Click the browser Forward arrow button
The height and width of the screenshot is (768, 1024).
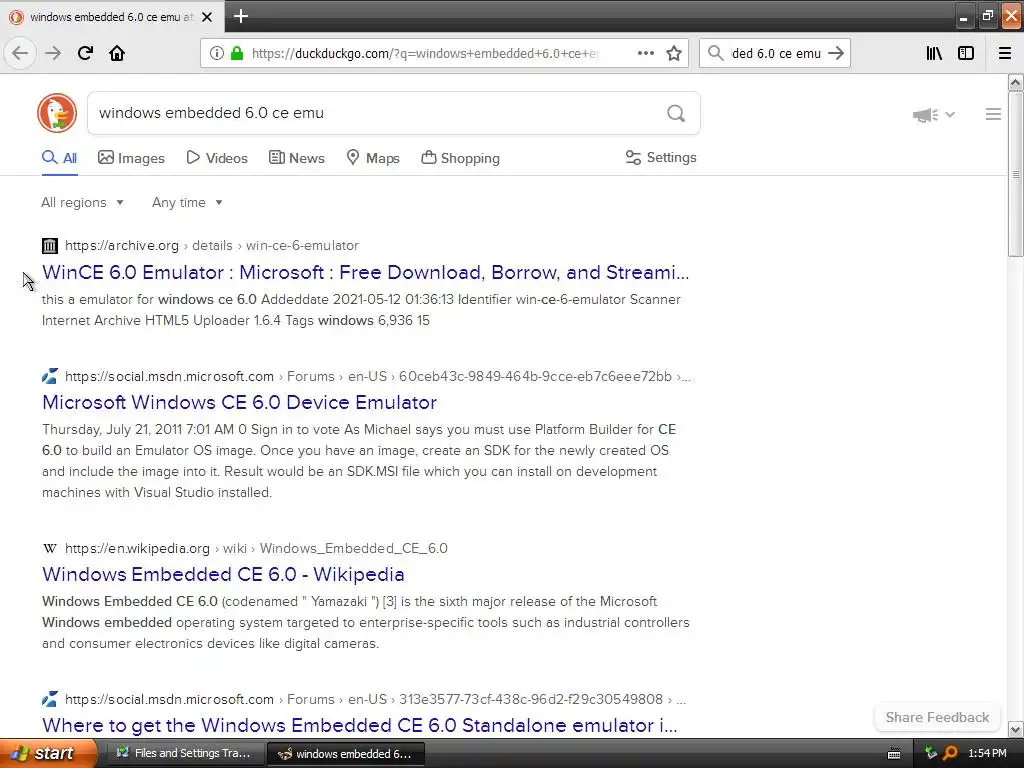point(53,53)
